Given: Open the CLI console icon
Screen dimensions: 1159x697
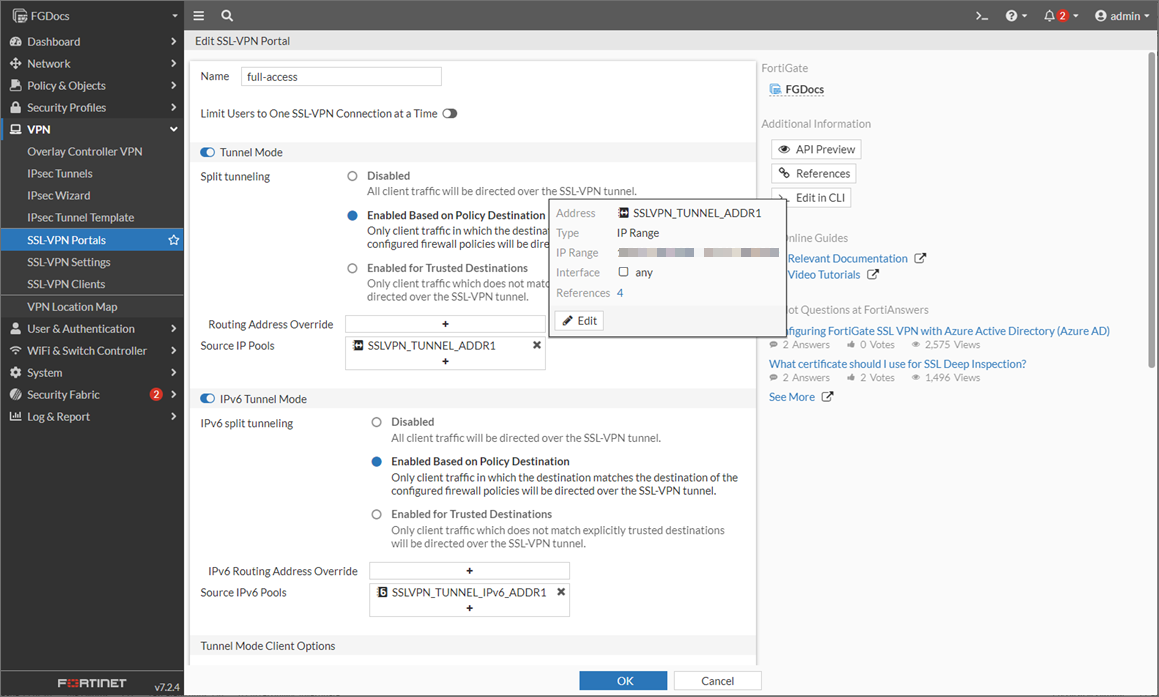Looking at the screenshot, I should click(980, 16).
